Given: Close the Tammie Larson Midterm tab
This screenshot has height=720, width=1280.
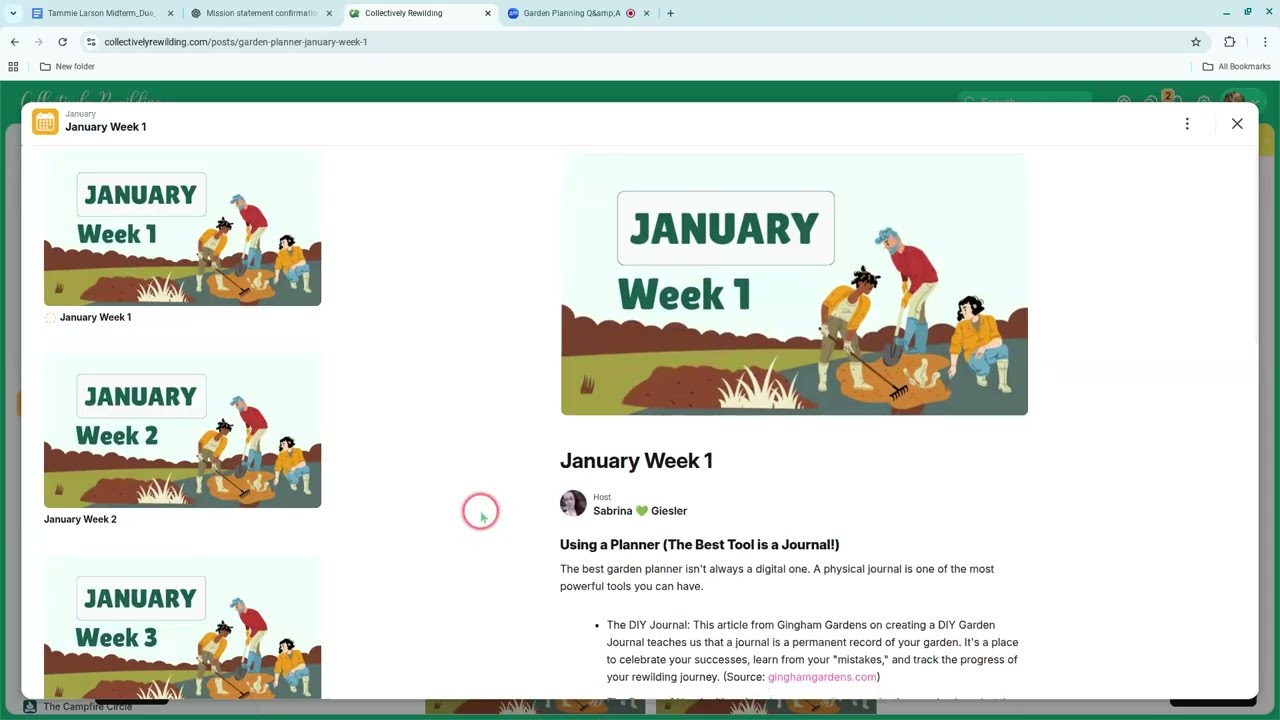Looking at the screenshot, I should pyautogui.click(x=170, y=14).
